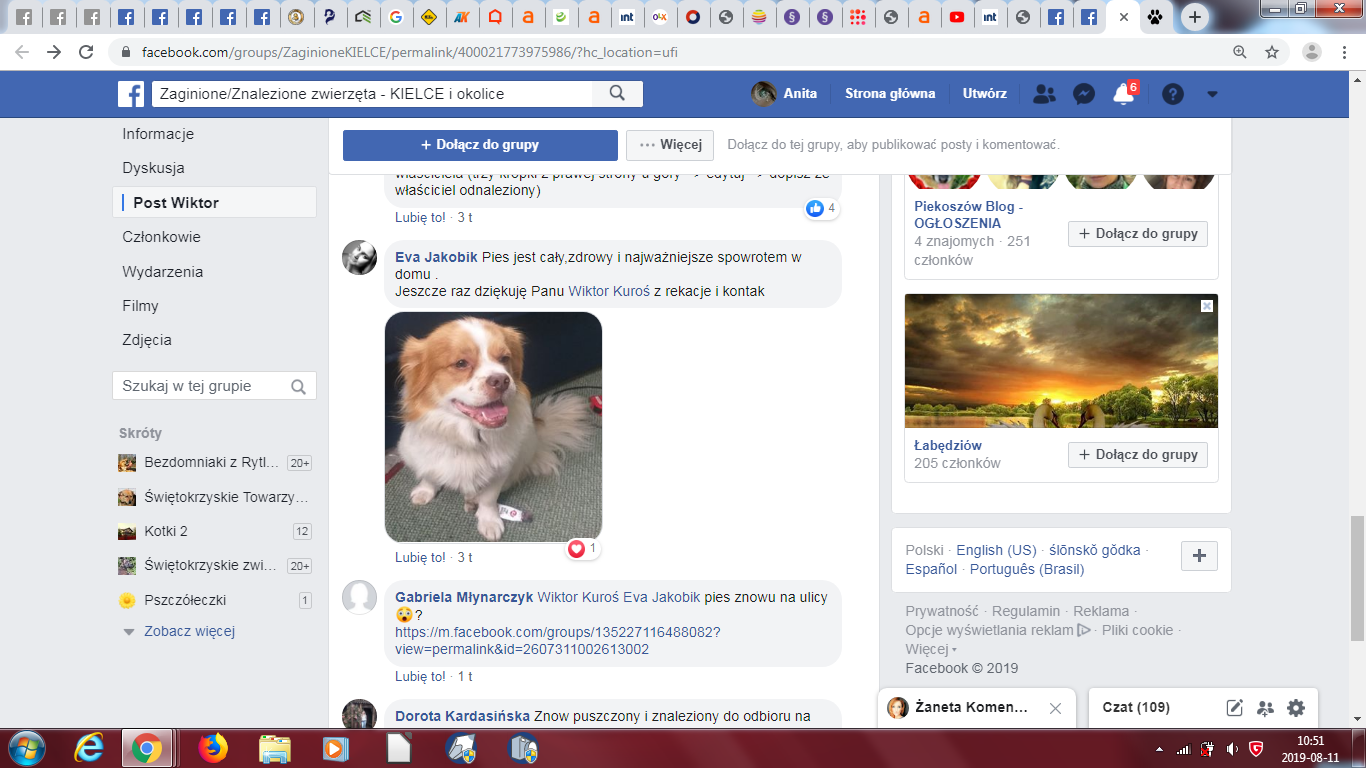
Task: Open the Członkowie section
Action: (x=161, y=237)
